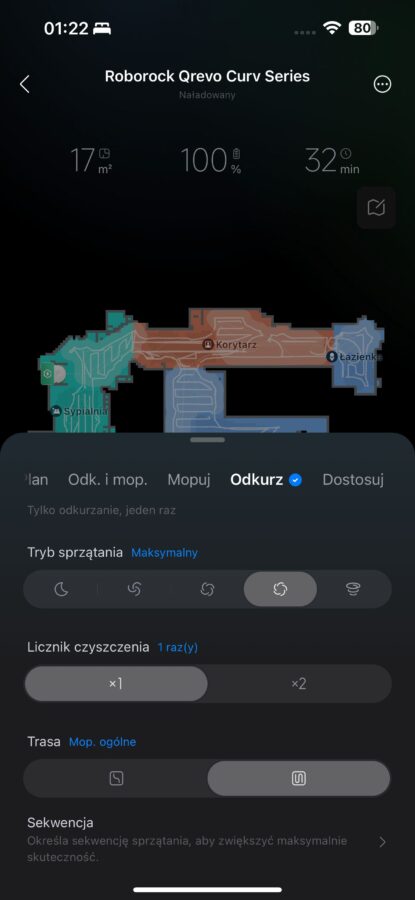415x900 pixels.
Task: Open the three-dot more options menu
Action: [x=382, y=84]
